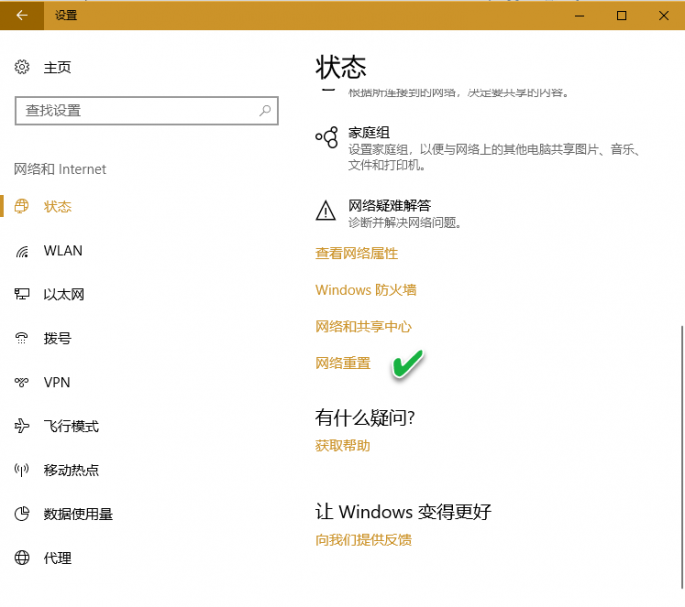Open the 移动热点 settings page
This screenshot has width=685, height=607.
71,470
